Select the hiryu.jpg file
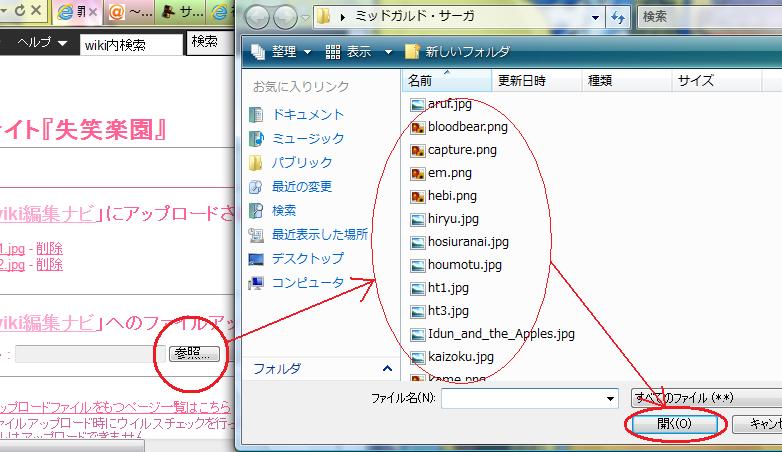The image size is (782, 452). (x=453, y=219)
